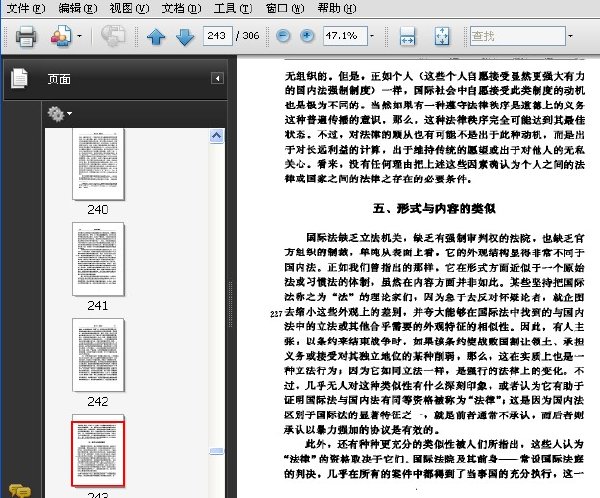This screenshot has width=600, height=498.
Task: Click the margin number 227
Action: 276,314
